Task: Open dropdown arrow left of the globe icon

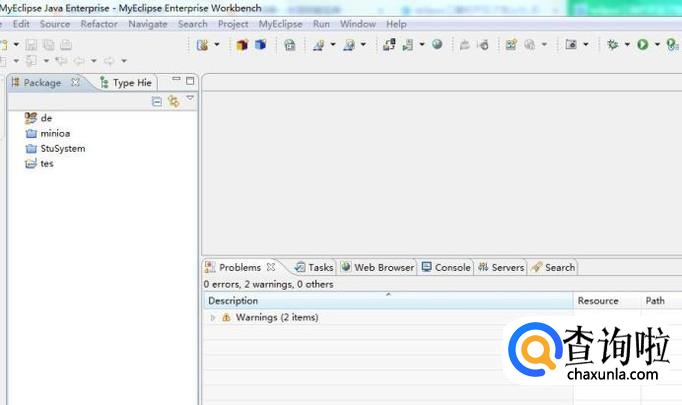Action: [x=421, y=44]
